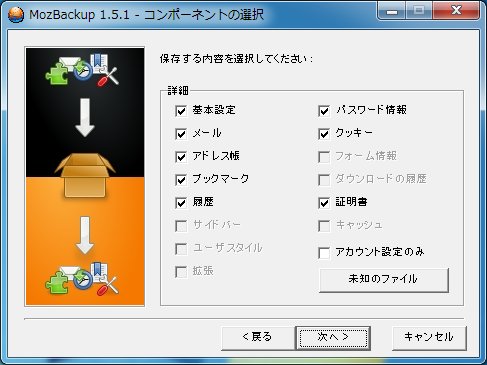Click the 次へ > button
Viewport: 487px width, 365px height.
tap(333, 338)
